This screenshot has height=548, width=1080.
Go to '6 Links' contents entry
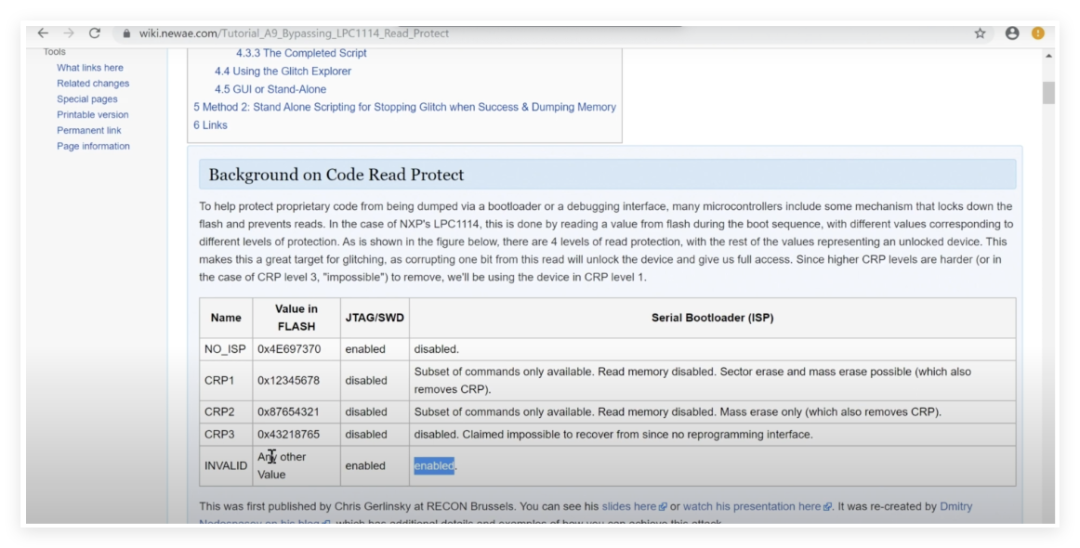coord(210,125)
